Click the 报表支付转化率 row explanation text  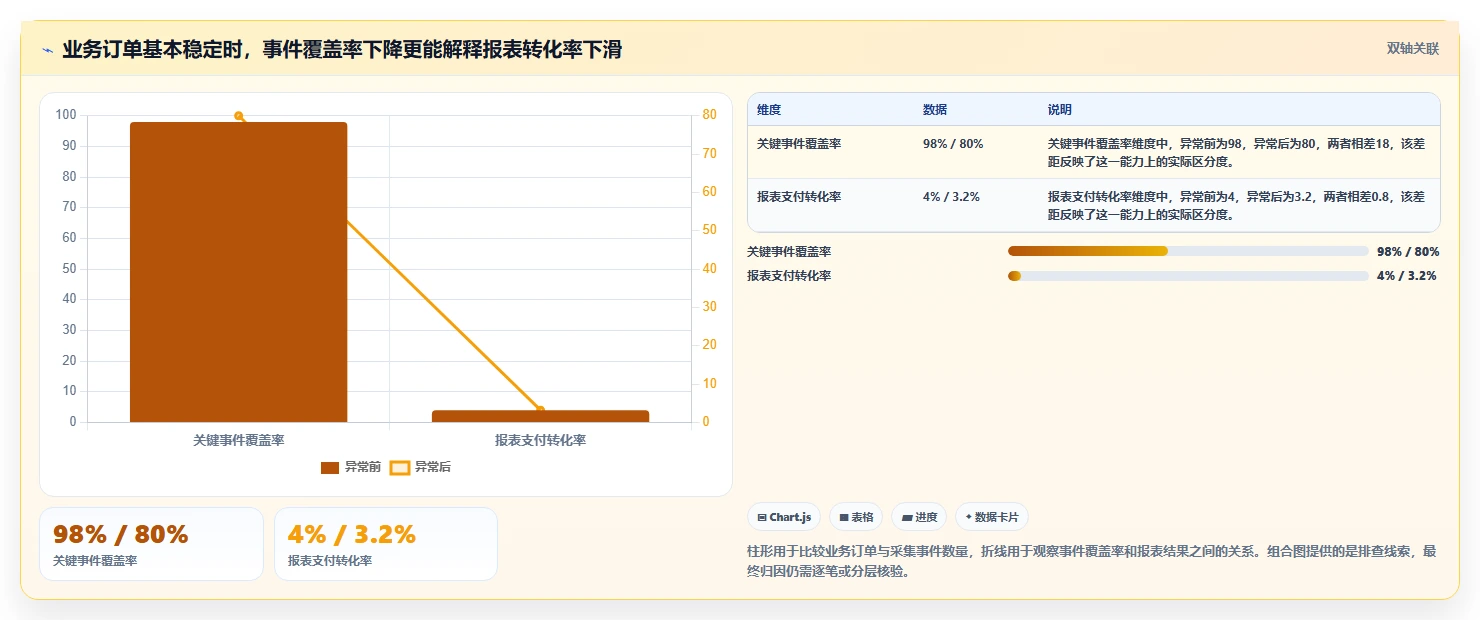(1236, 205)
